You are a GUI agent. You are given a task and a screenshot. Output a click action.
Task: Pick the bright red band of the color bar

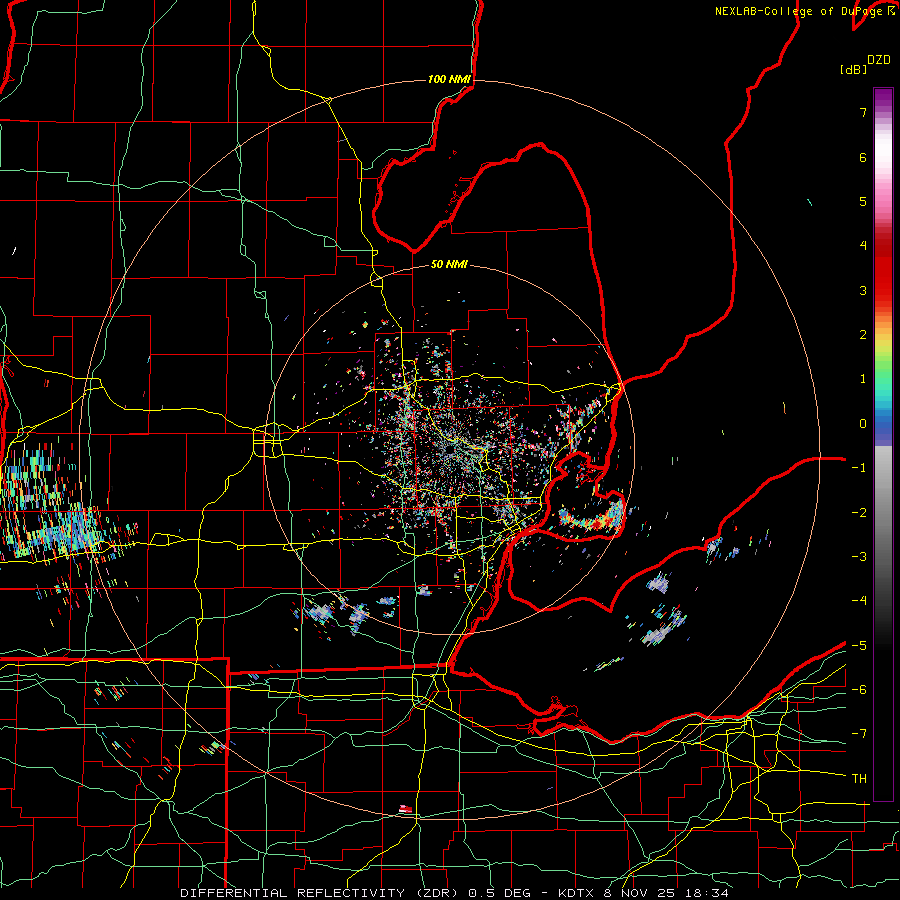[883, 278]
